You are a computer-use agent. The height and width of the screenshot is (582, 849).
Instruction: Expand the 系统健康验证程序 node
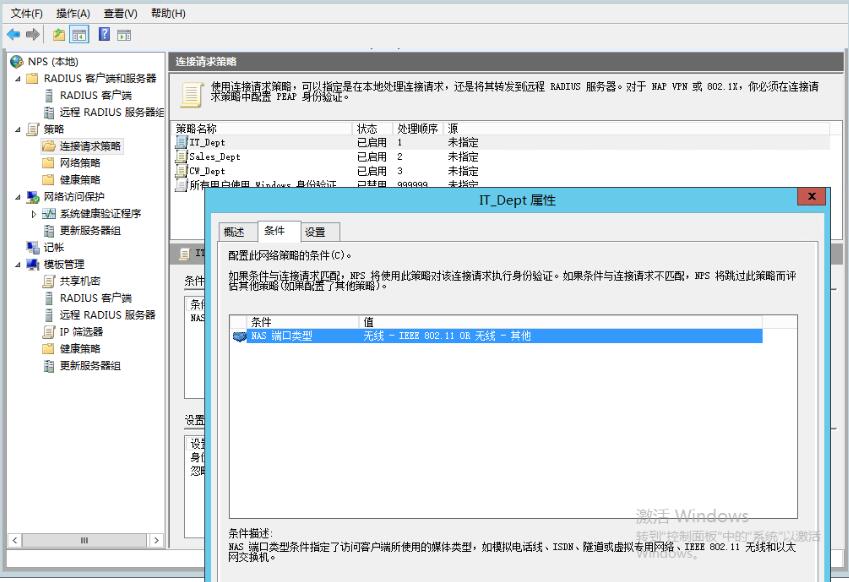point(34,214)
